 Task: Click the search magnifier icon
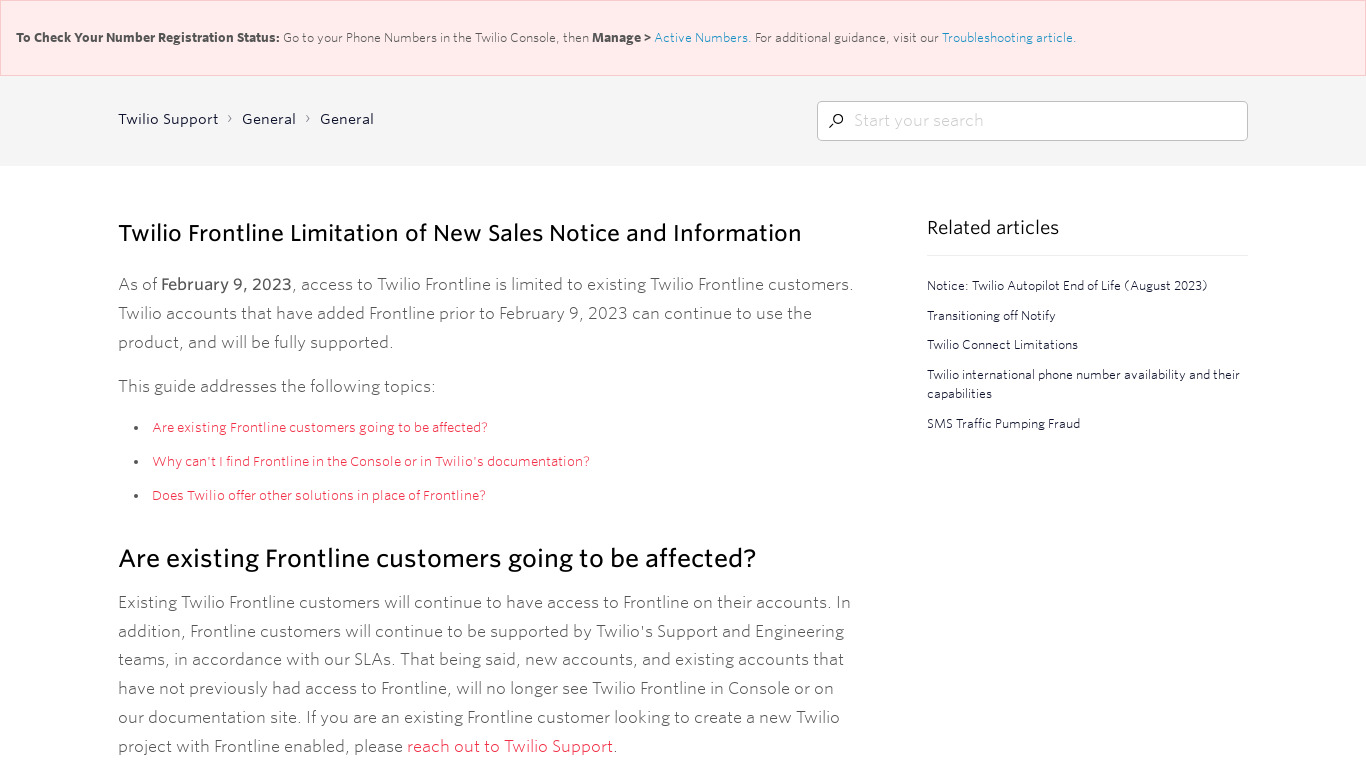coord(836,121)
